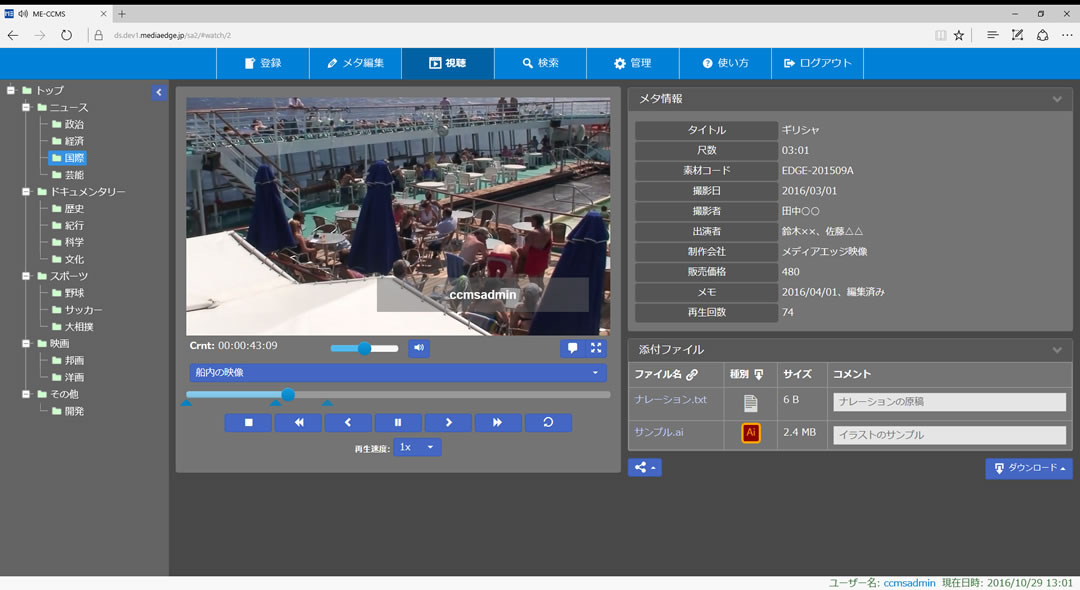
Task: Collapse the ドキュメンタリー tree node
Action: 26,191
